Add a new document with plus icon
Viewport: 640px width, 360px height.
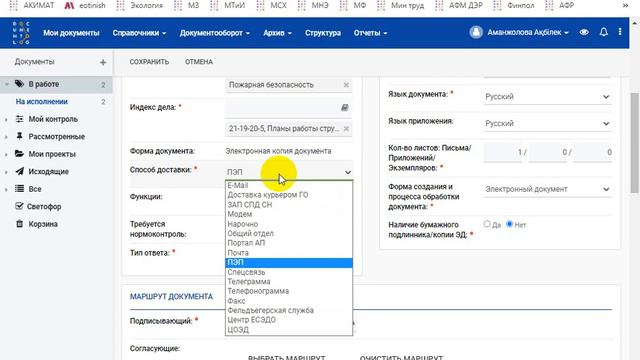tap(103, 62)
